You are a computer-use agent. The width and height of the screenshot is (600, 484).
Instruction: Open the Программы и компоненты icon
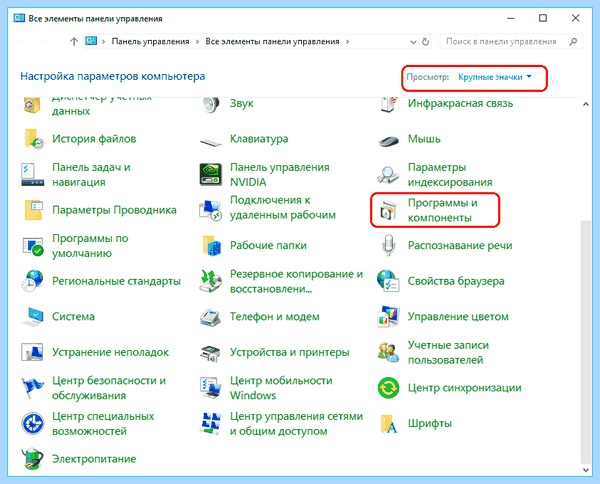coord(388,212)
